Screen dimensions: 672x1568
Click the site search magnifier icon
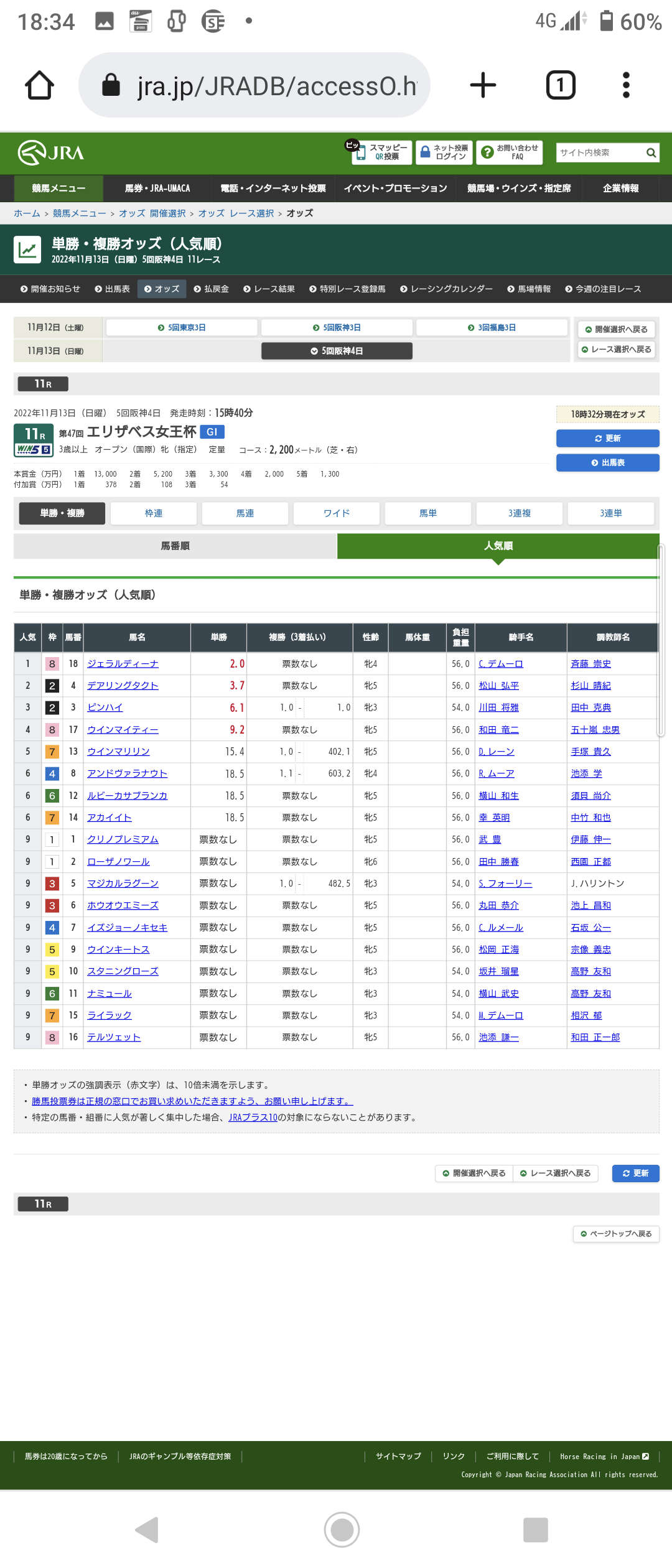click(x=651, y=152)
